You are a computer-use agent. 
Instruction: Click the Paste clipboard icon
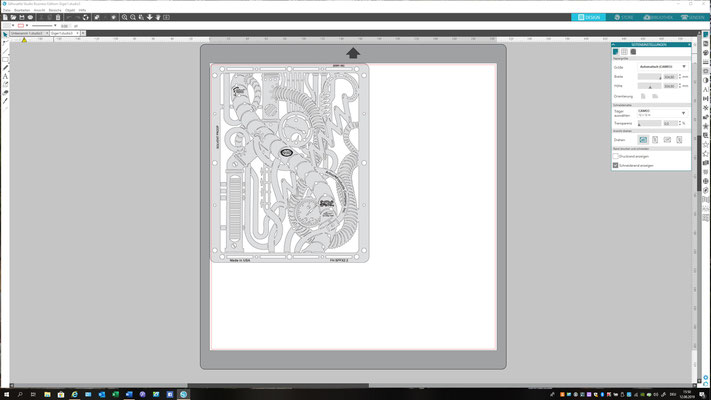58,17
